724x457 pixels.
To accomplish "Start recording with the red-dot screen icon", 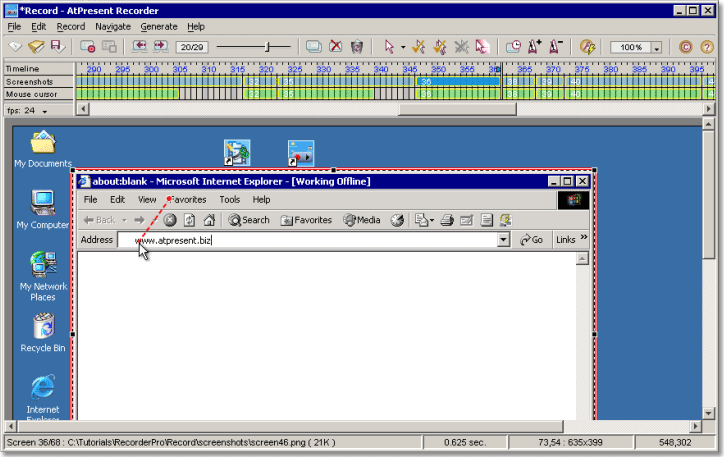I will tap(87, 47).
